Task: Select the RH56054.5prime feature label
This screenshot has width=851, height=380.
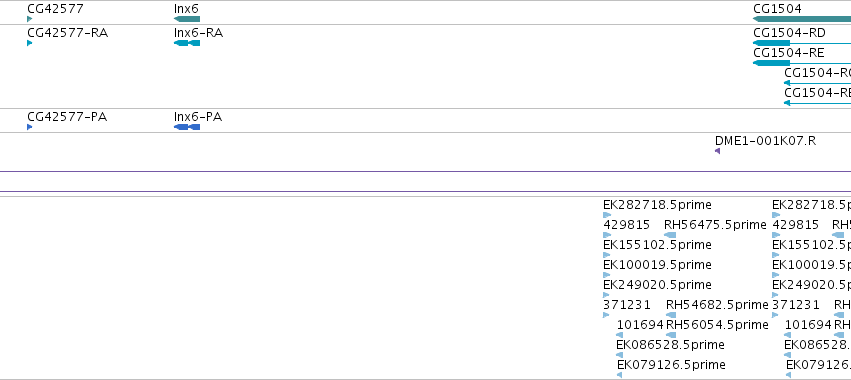Action: 717,325
